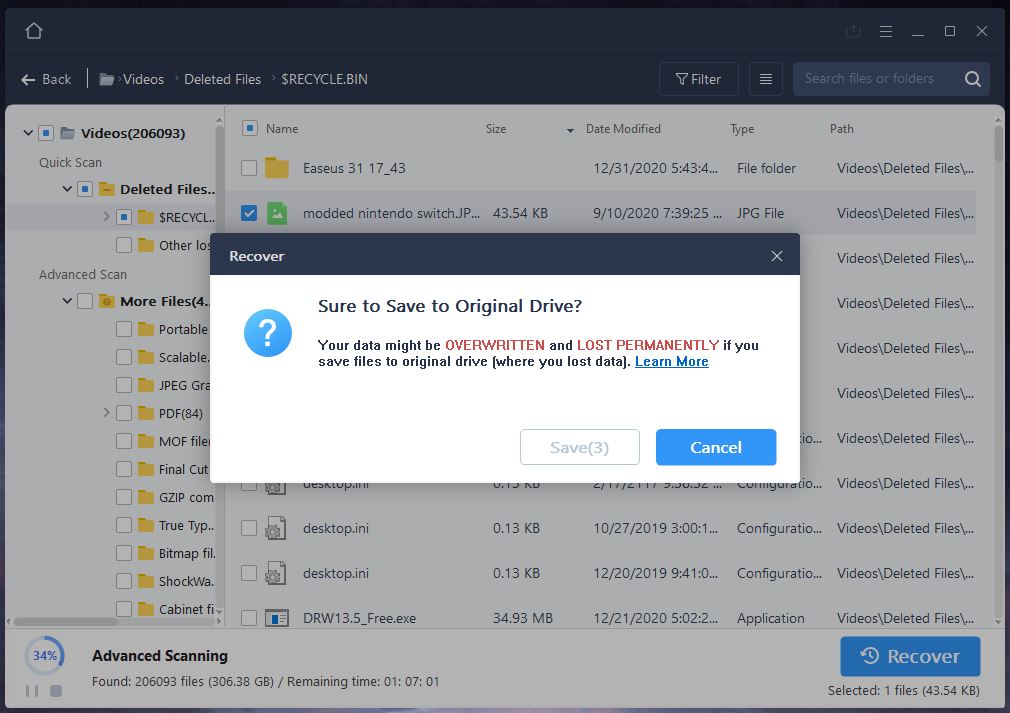Click the Home icon in title bar

pos(34,31)
